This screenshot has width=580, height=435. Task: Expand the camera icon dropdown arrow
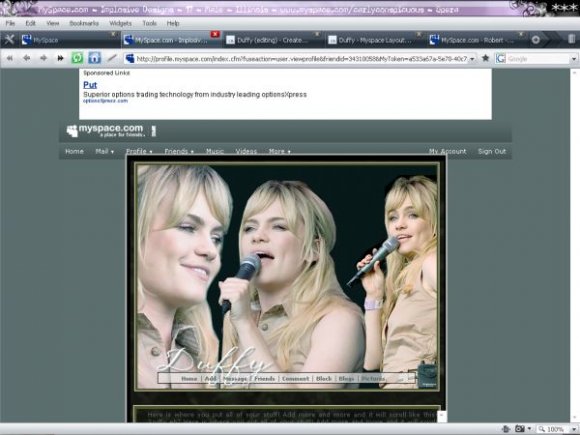(x=529, y=429)
